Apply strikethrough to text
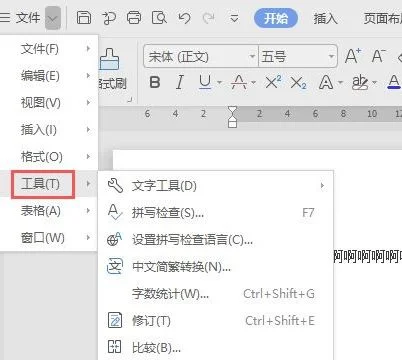 click(x=239, y=82)
